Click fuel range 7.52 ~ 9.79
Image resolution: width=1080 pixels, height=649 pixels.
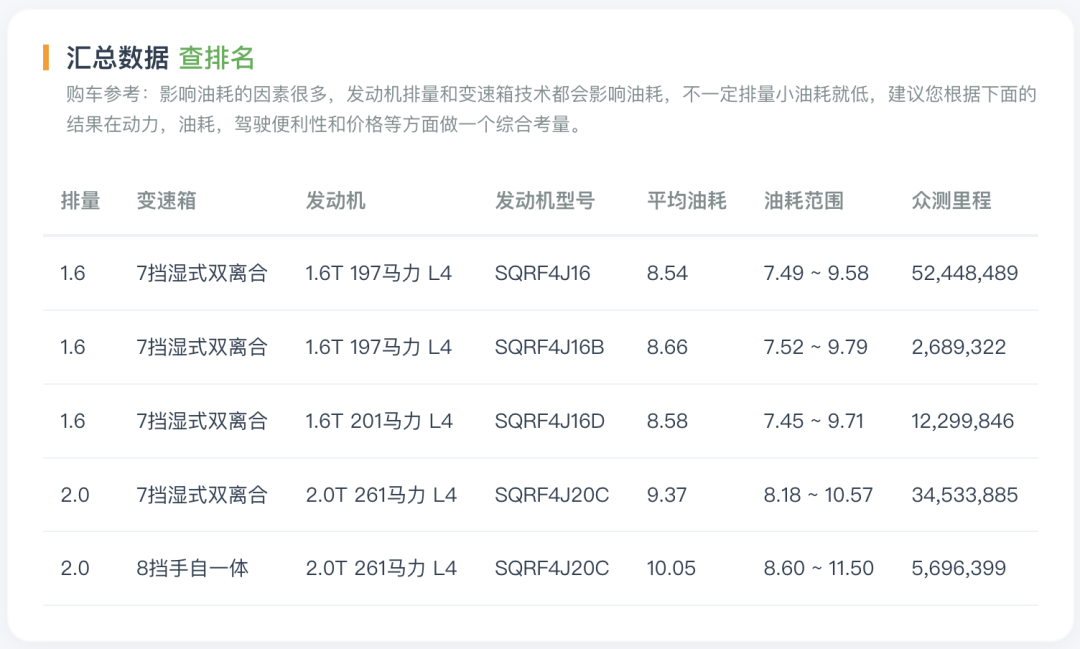[816, 347]
